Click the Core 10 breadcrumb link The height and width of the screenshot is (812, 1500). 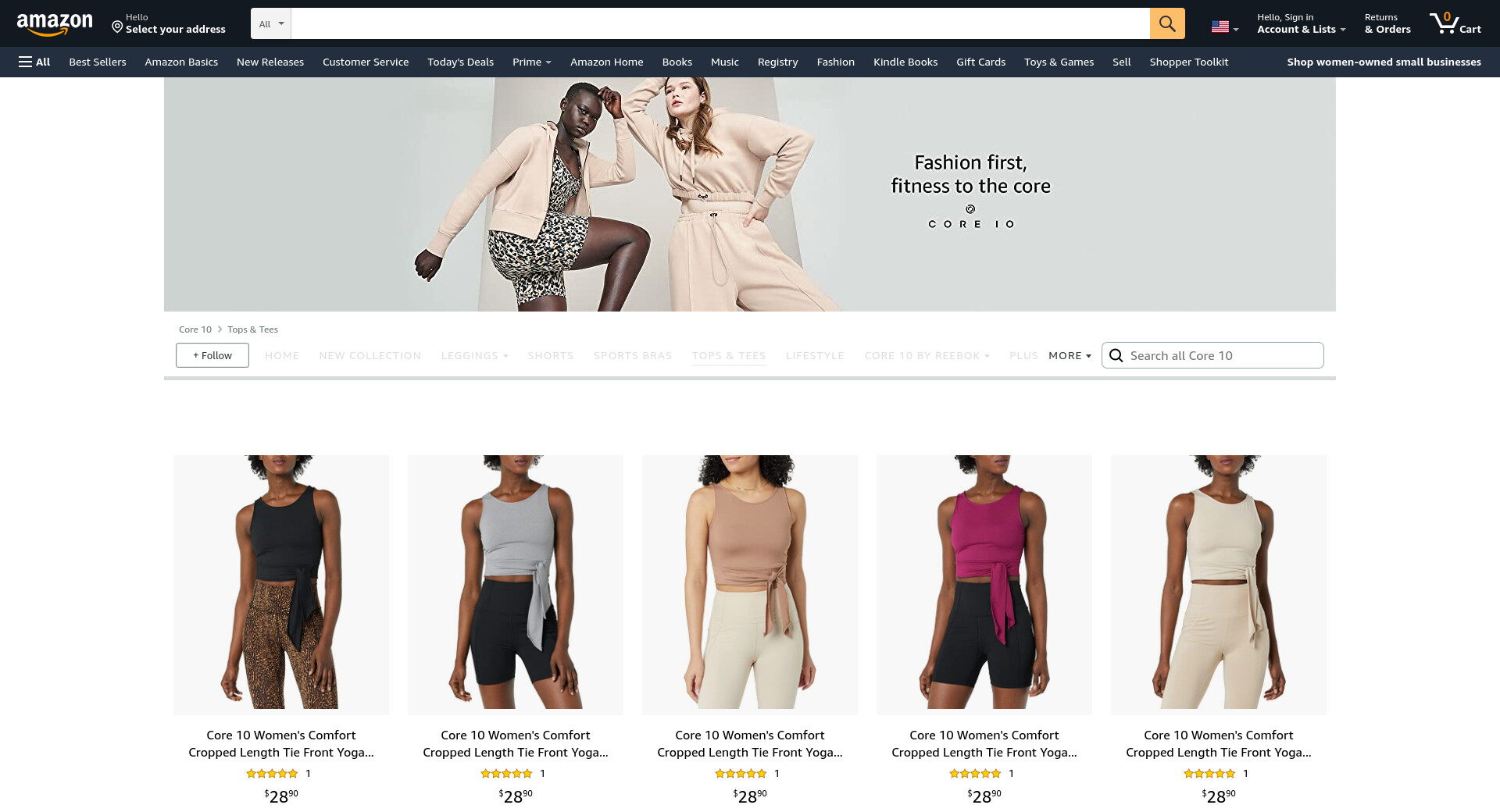(x=195, y=329)
